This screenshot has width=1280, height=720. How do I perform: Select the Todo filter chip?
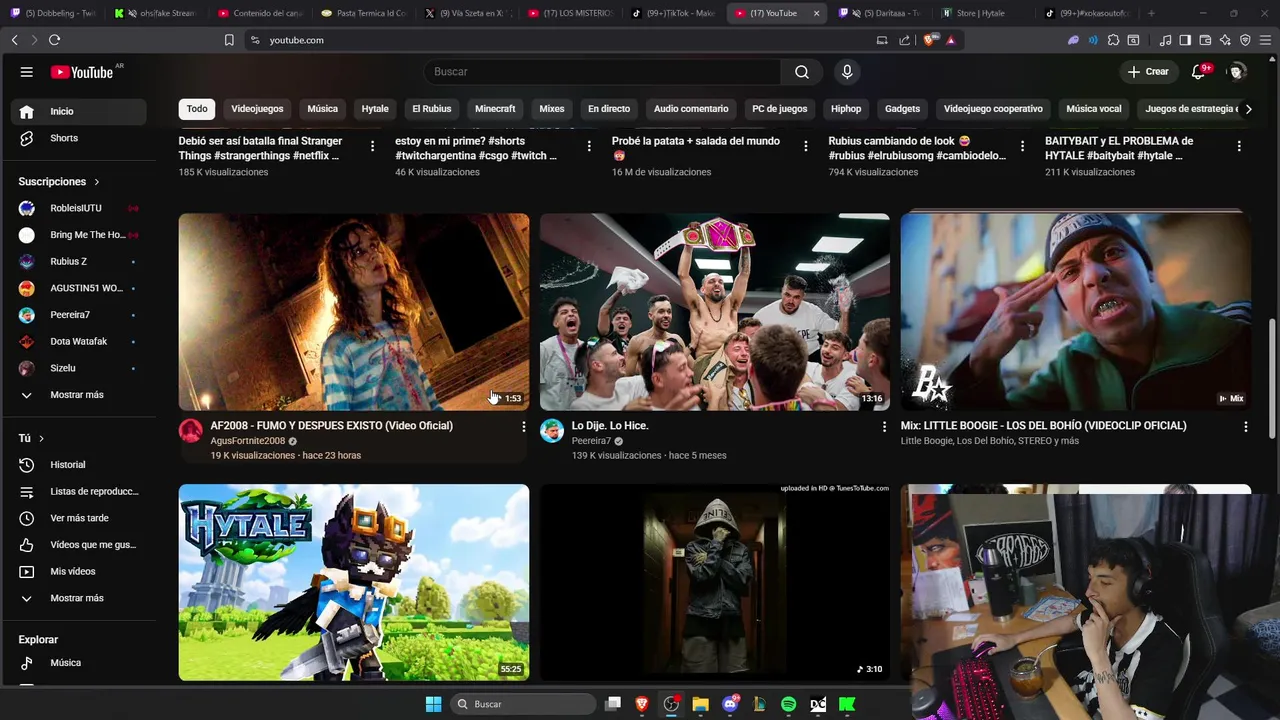197,109
